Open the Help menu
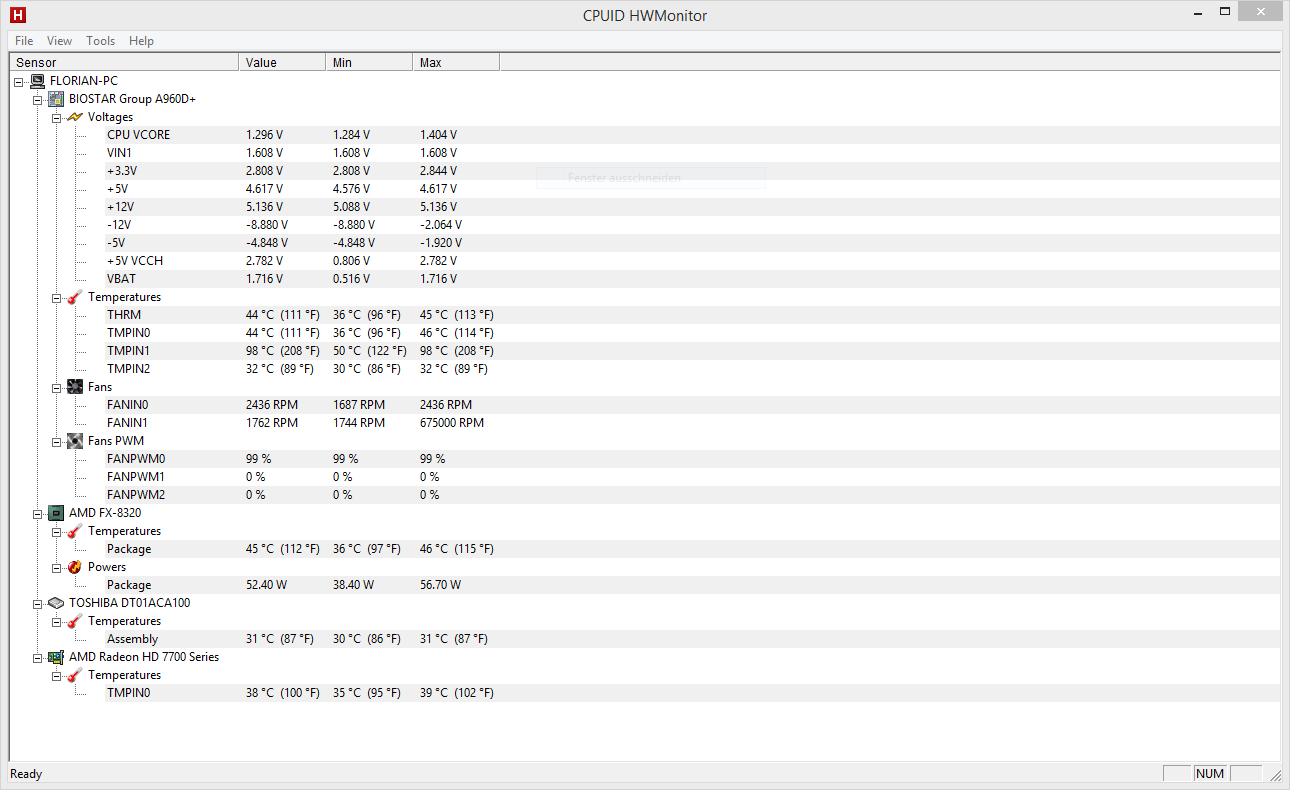The width and height of the screenshot is (1290, 790). (142, 41)
